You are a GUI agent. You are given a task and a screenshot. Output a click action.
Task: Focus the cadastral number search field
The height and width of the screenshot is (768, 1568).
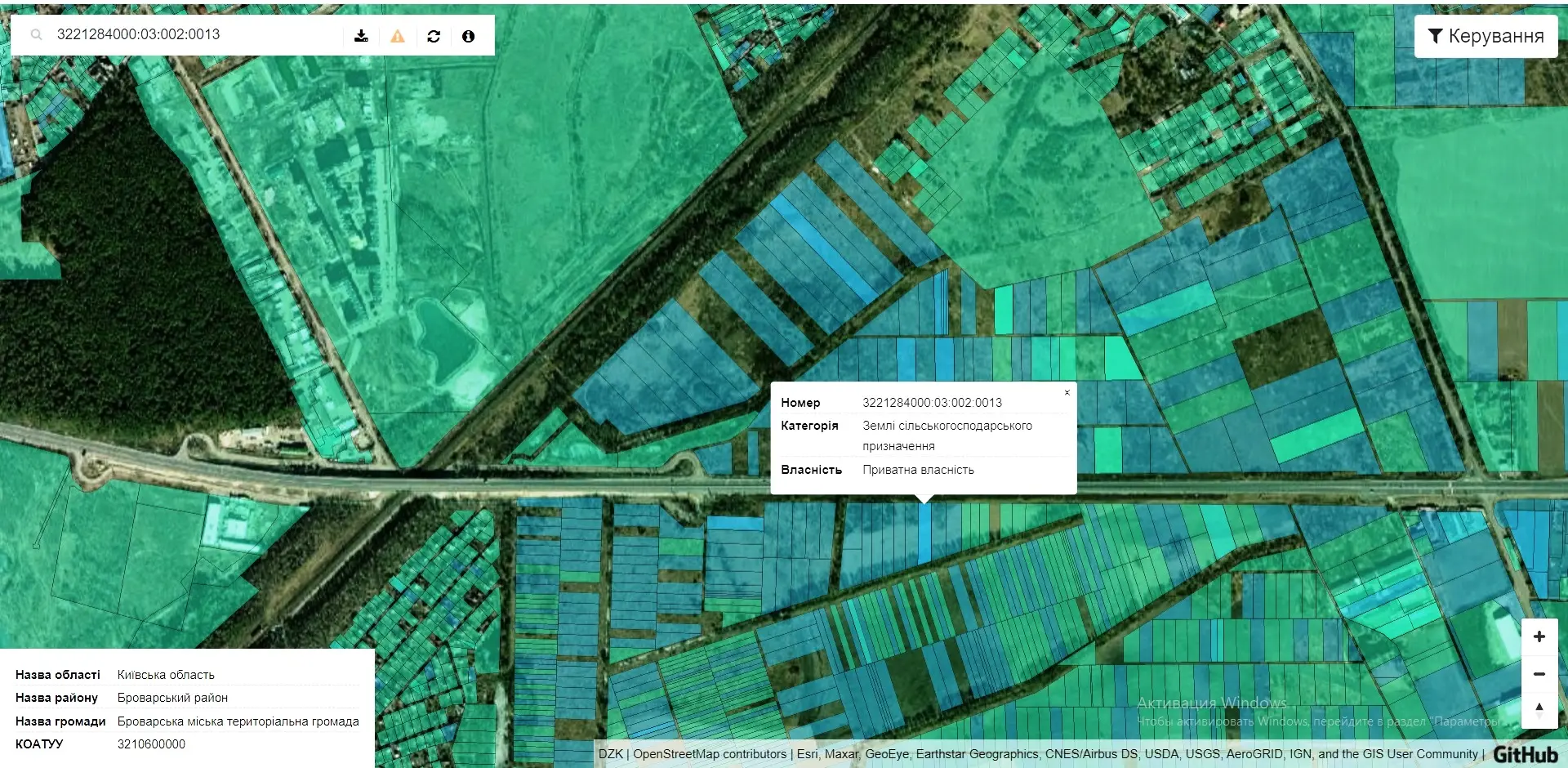[196, 34]
